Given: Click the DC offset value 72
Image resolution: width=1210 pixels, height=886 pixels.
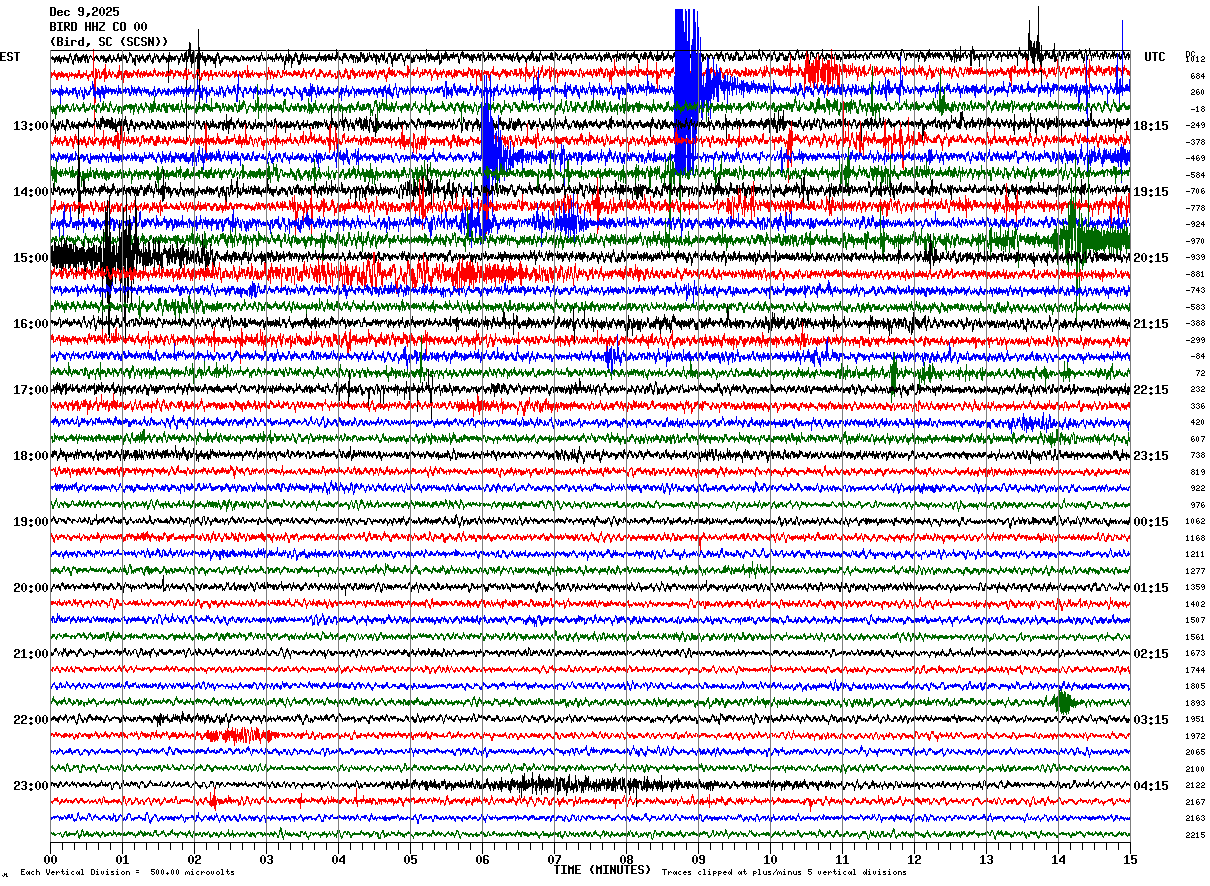Looking at the screenshot, I should 1200,373.
